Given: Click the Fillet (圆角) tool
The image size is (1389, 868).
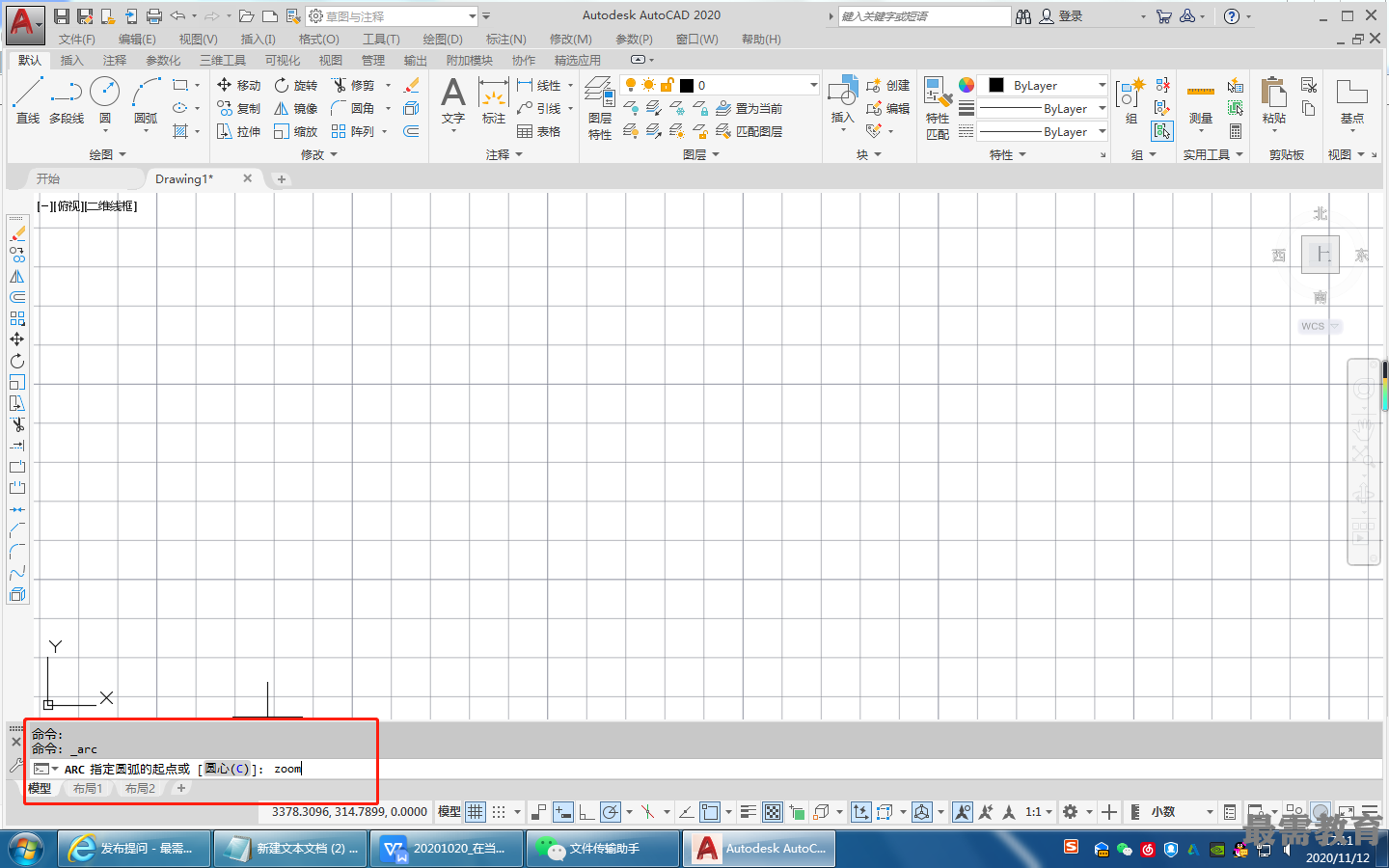Looking at the screenshot, I should click(353, 108).
